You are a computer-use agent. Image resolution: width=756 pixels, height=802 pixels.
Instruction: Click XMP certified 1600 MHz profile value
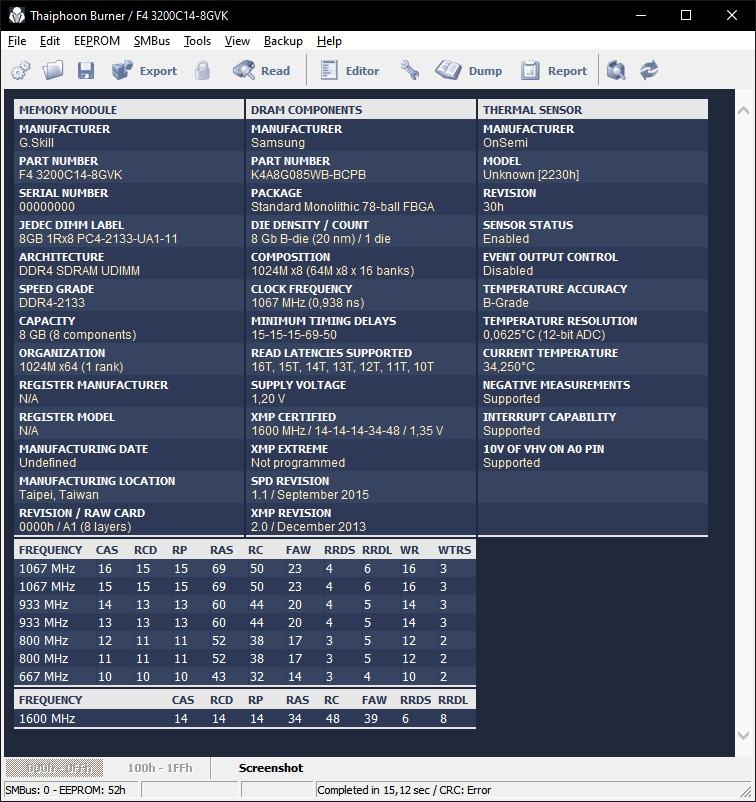(347, 431)
